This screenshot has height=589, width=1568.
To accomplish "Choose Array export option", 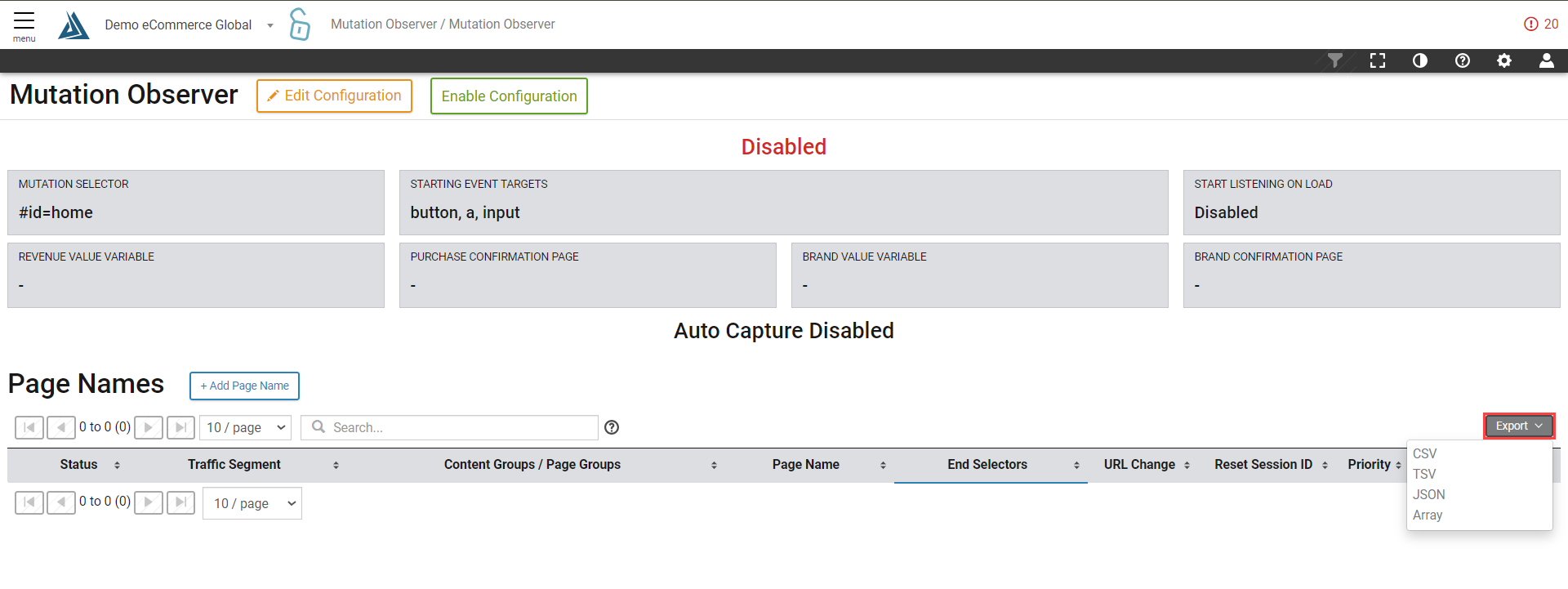I will (1428, 515).
